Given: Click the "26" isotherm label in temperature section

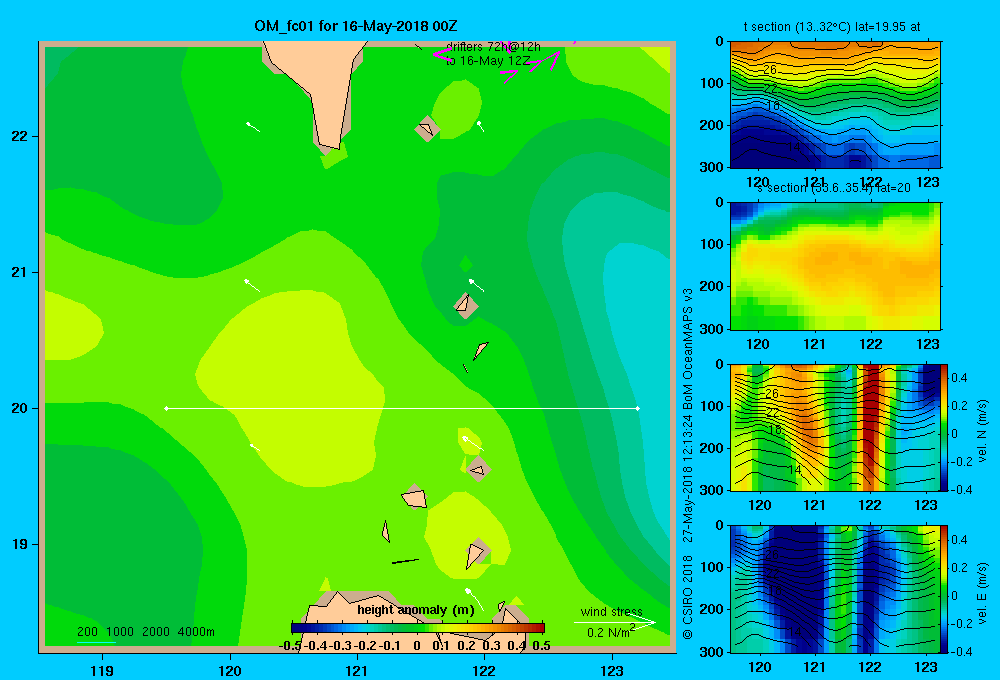Looking at the screenshot, I should 770,70.
